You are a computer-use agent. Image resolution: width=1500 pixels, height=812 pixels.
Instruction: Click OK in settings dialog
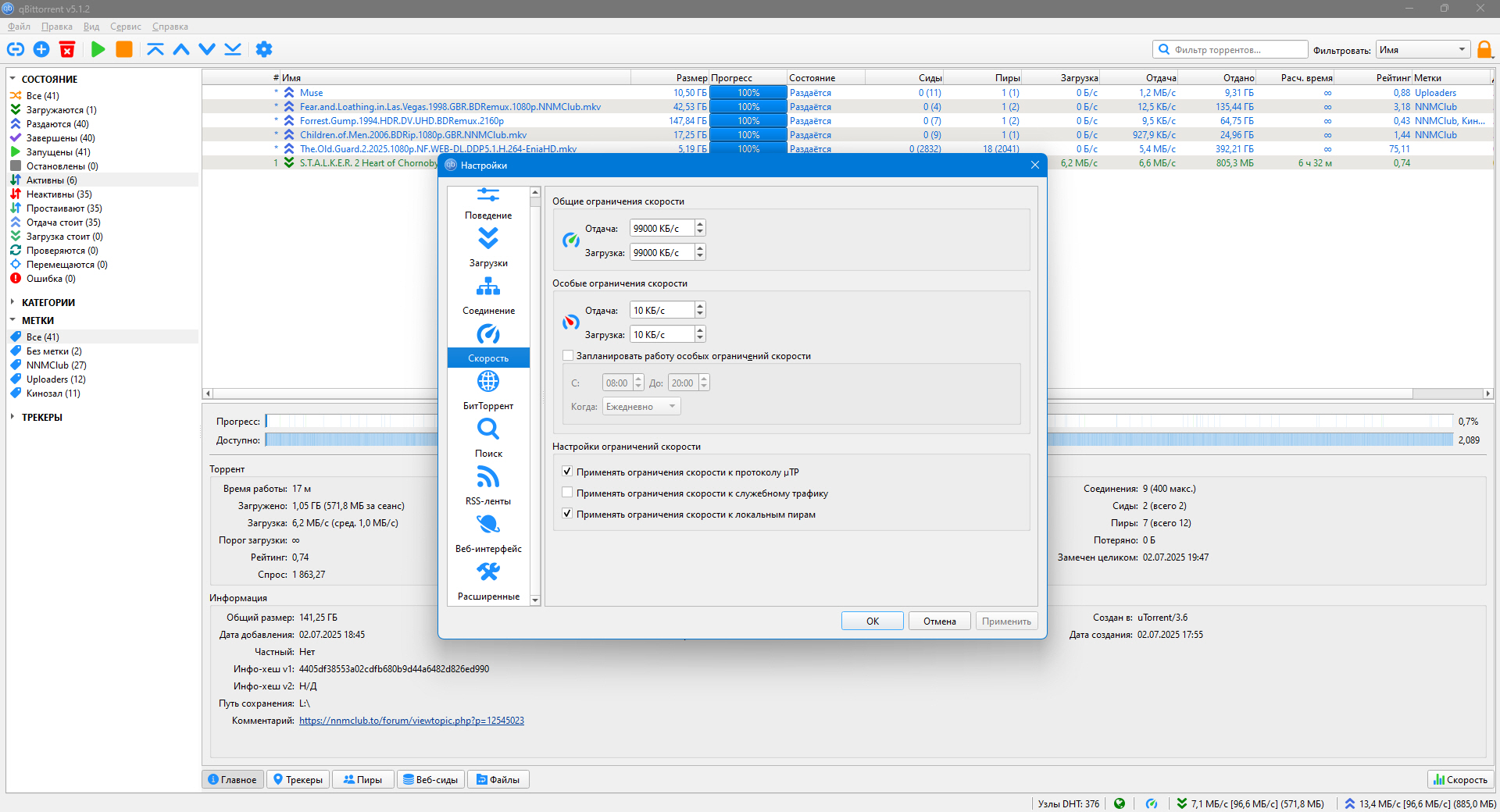[x=873, y=621]
